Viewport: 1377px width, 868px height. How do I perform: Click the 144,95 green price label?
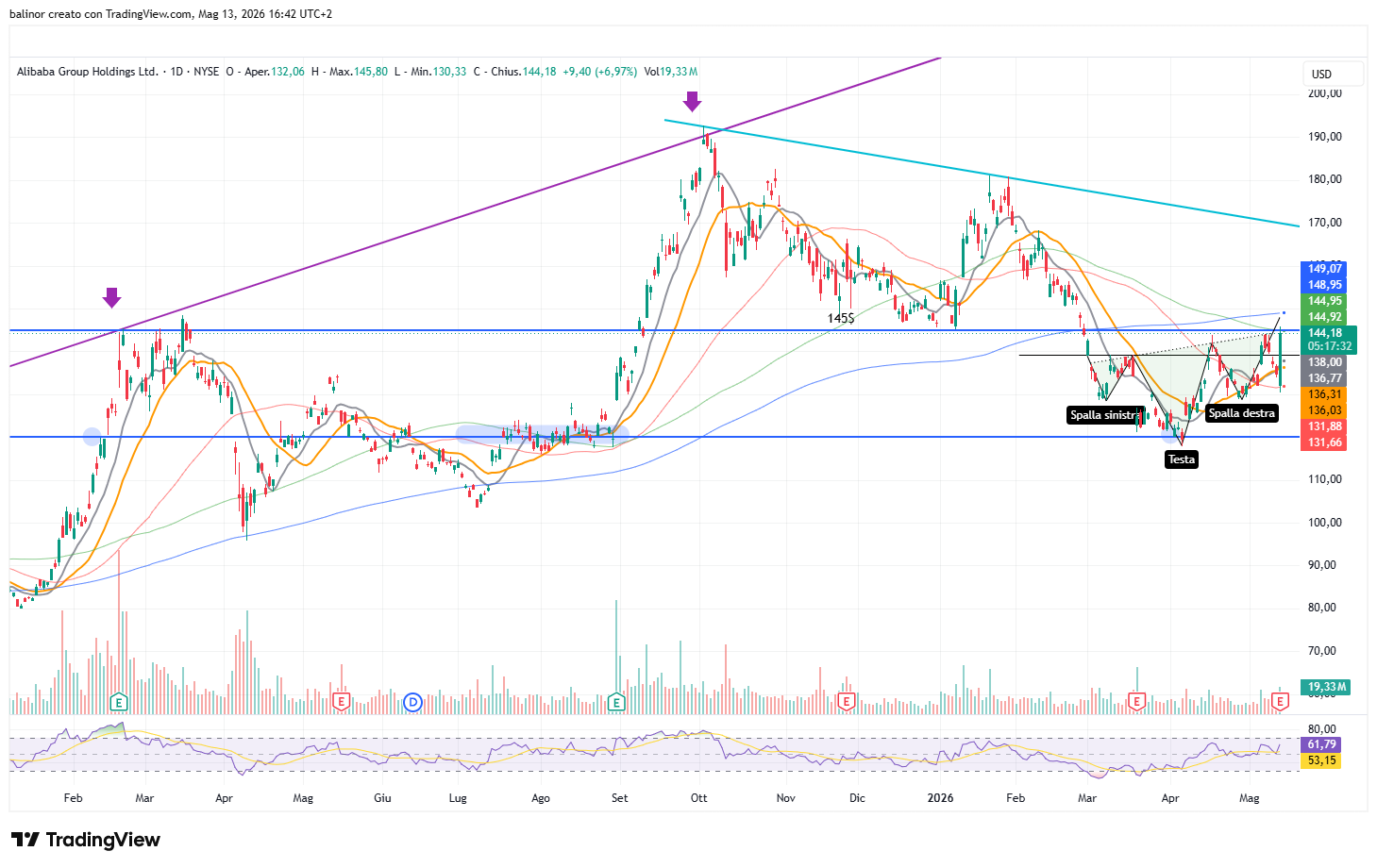coord(1324,301)
